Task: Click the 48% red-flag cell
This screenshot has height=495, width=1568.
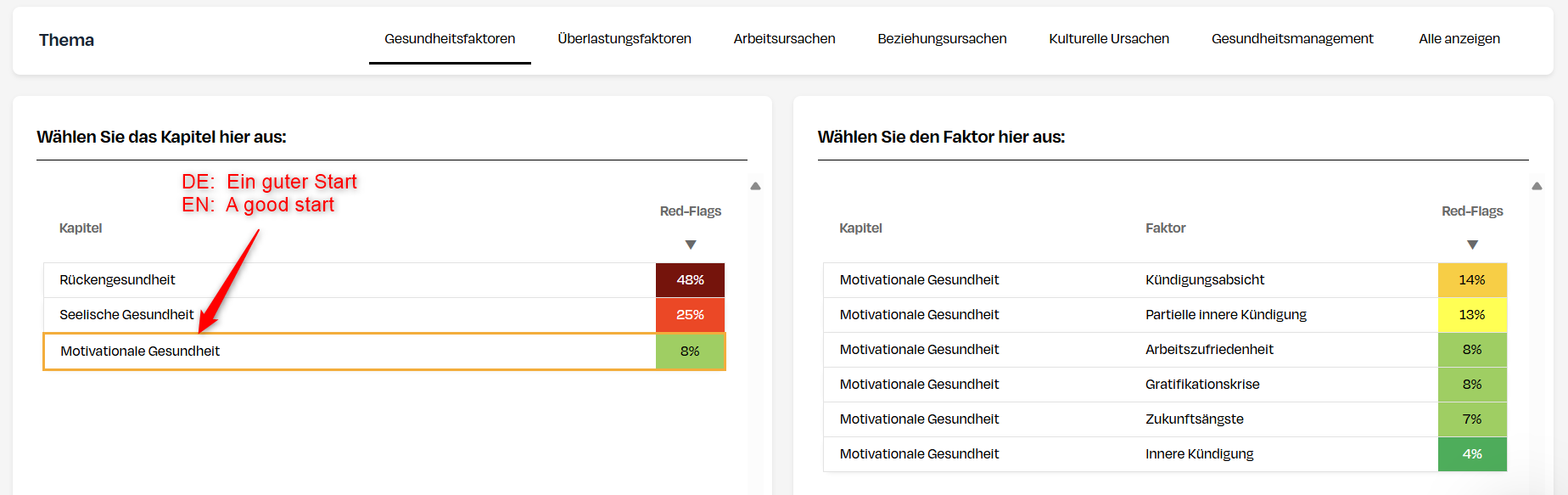Action: click(x=690, y=280)
